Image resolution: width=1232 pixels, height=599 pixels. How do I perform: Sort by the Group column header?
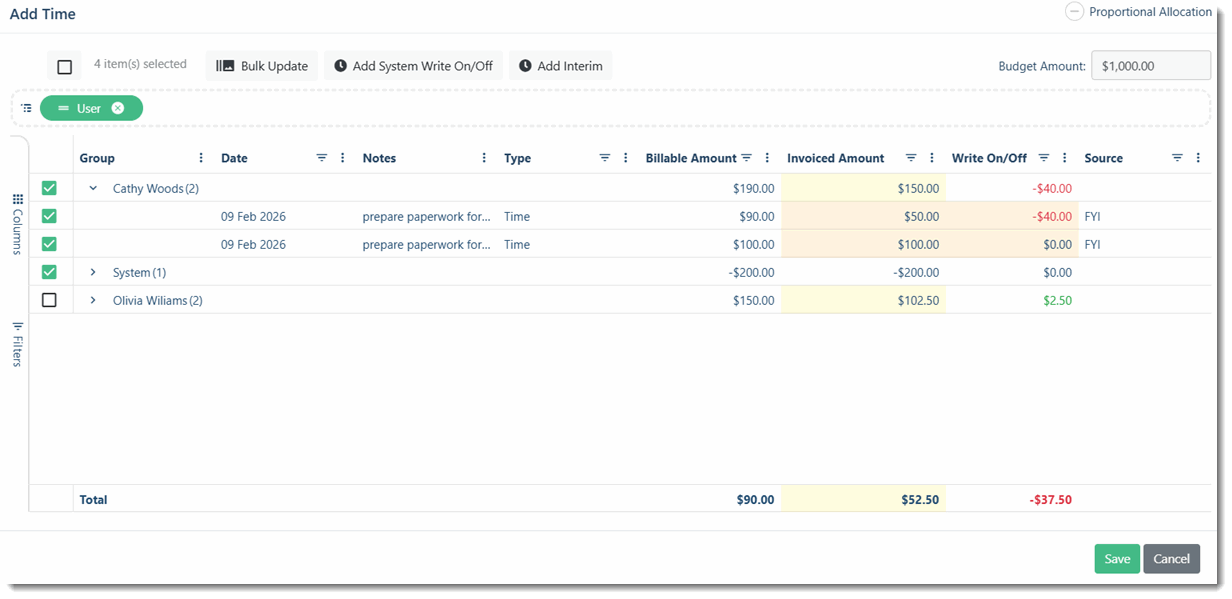click(x=97, y=158)
